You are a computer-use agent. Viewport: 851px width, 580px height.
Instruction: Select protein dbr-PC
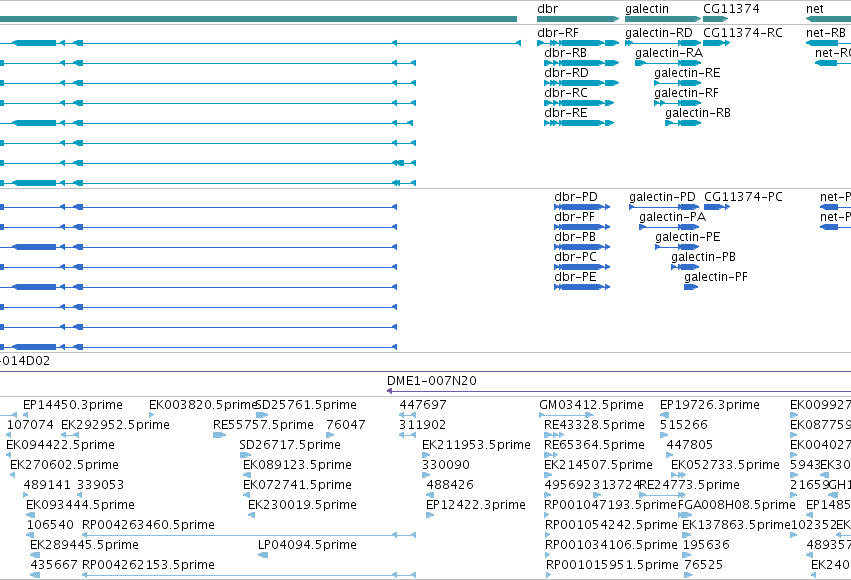(575, 257)
